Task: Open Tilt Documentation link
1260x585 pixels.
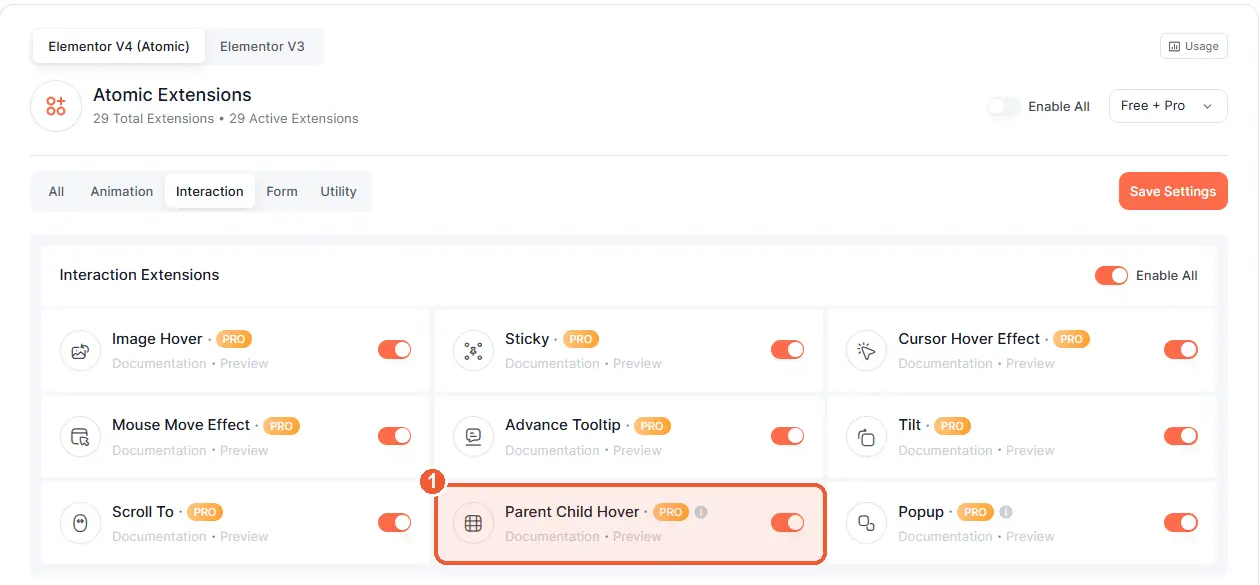Action: click(945, 450)
